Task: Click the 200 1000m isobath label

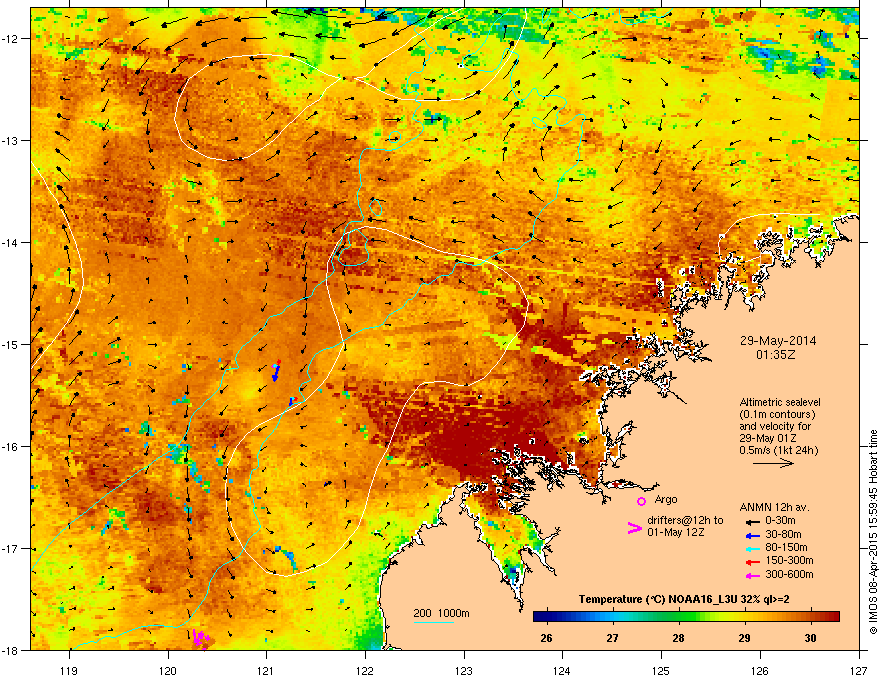Action: [x=441, y=613]
